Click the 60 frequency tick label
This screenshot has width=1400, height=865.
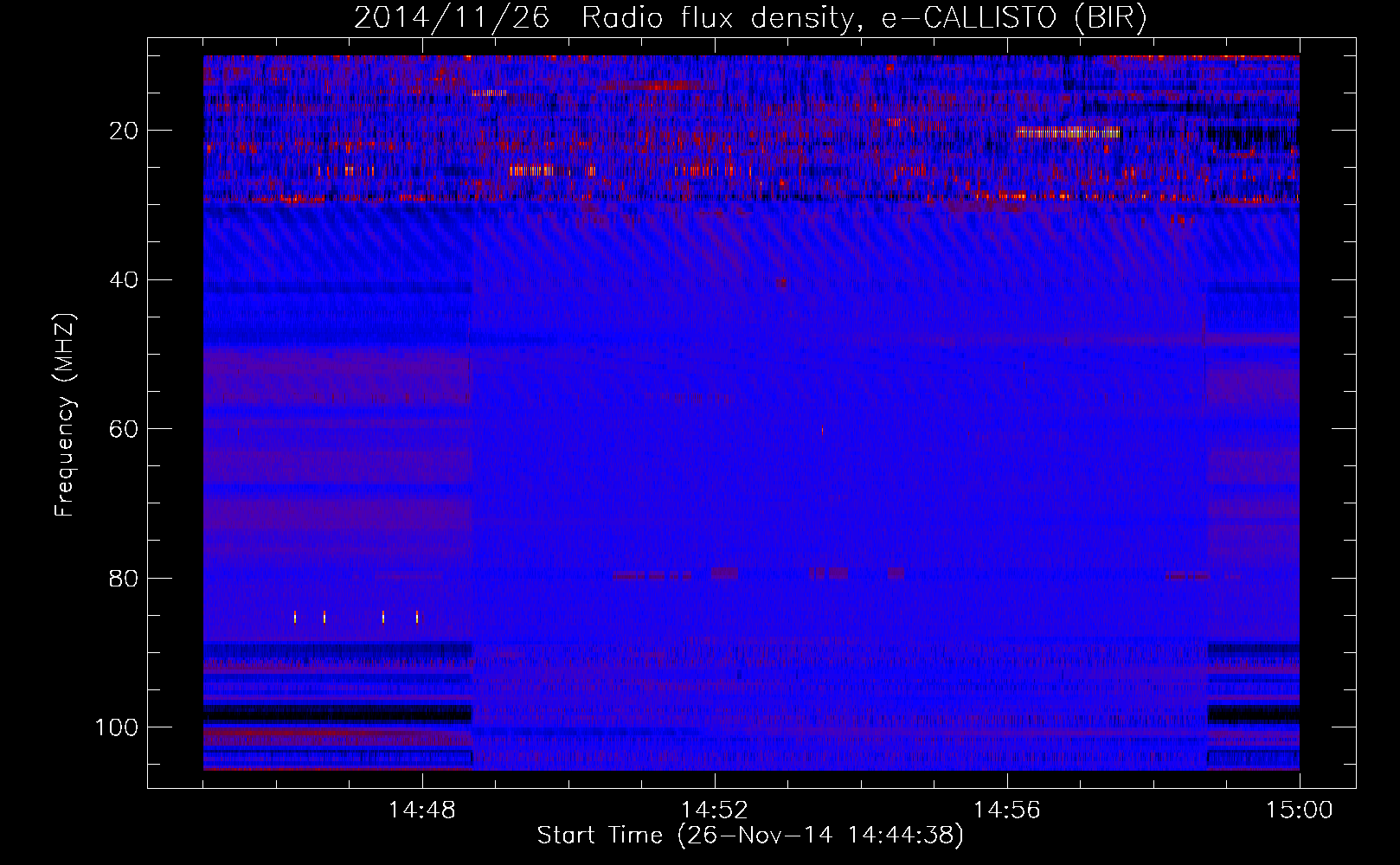[124, 429]
